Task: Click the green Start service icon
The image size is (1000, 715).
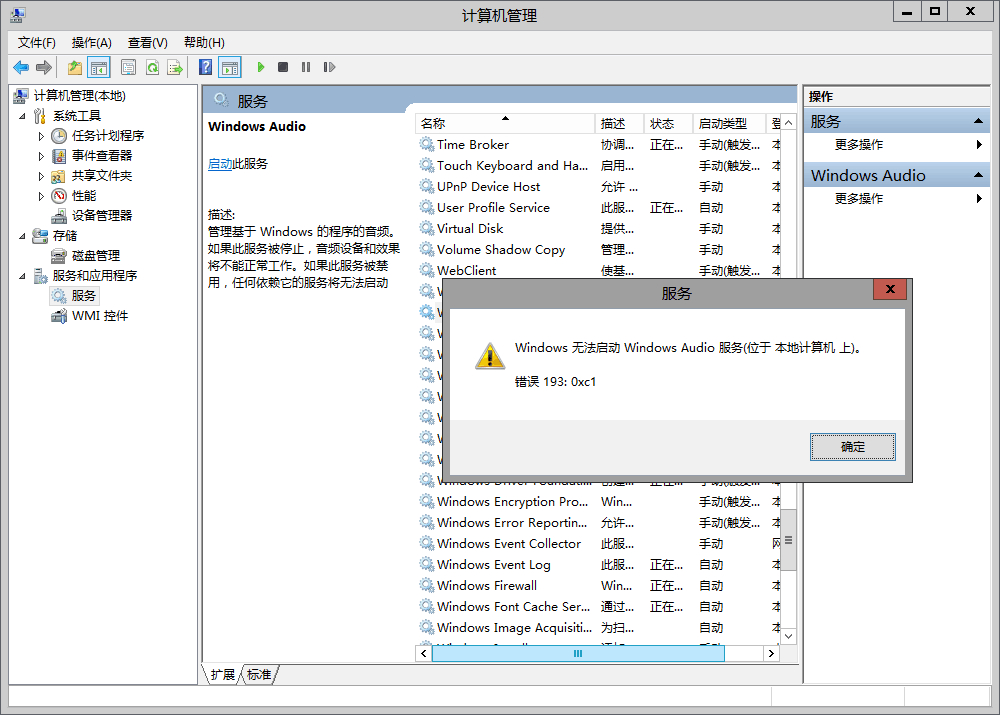Action: pos(260,67)
